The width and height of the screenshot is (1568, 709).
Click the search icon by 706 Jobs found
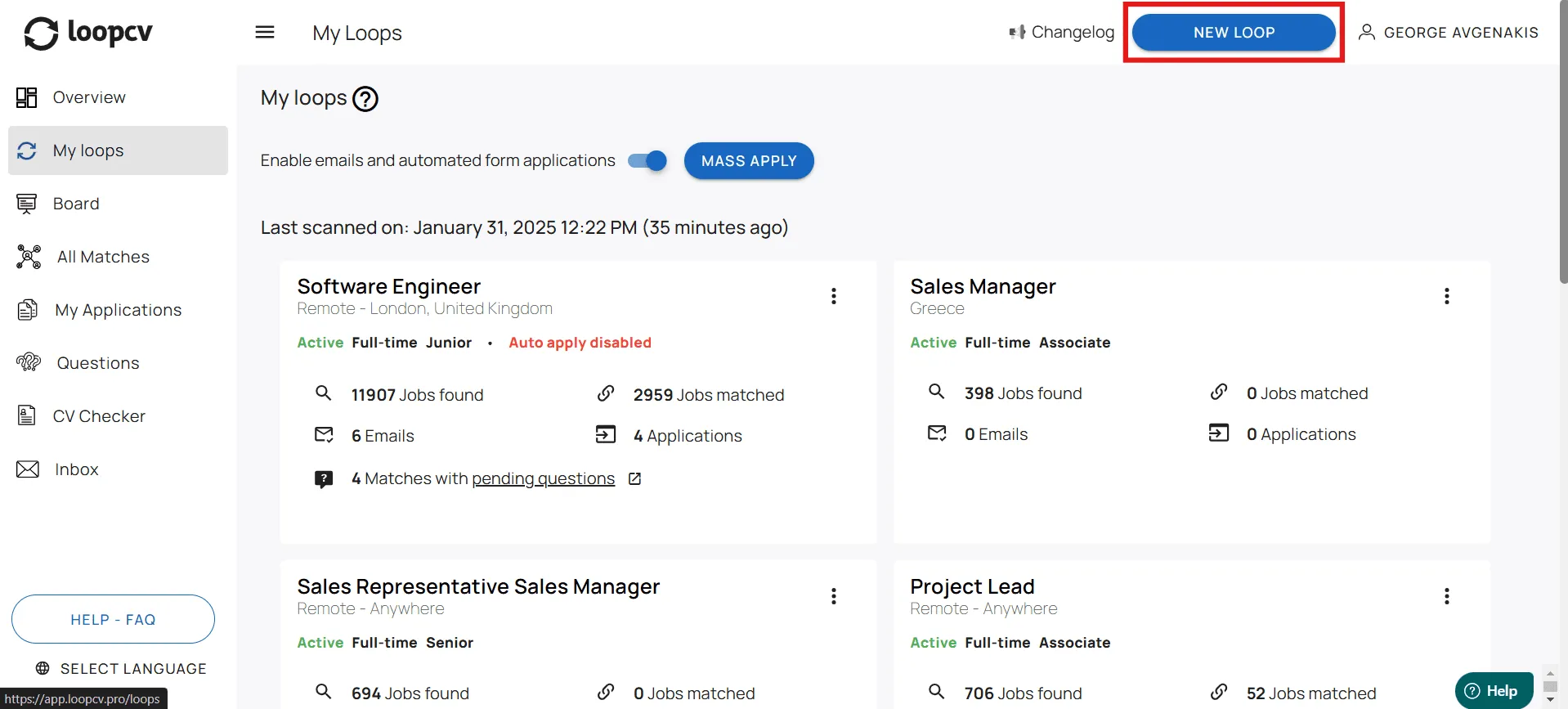click(937, 692)
